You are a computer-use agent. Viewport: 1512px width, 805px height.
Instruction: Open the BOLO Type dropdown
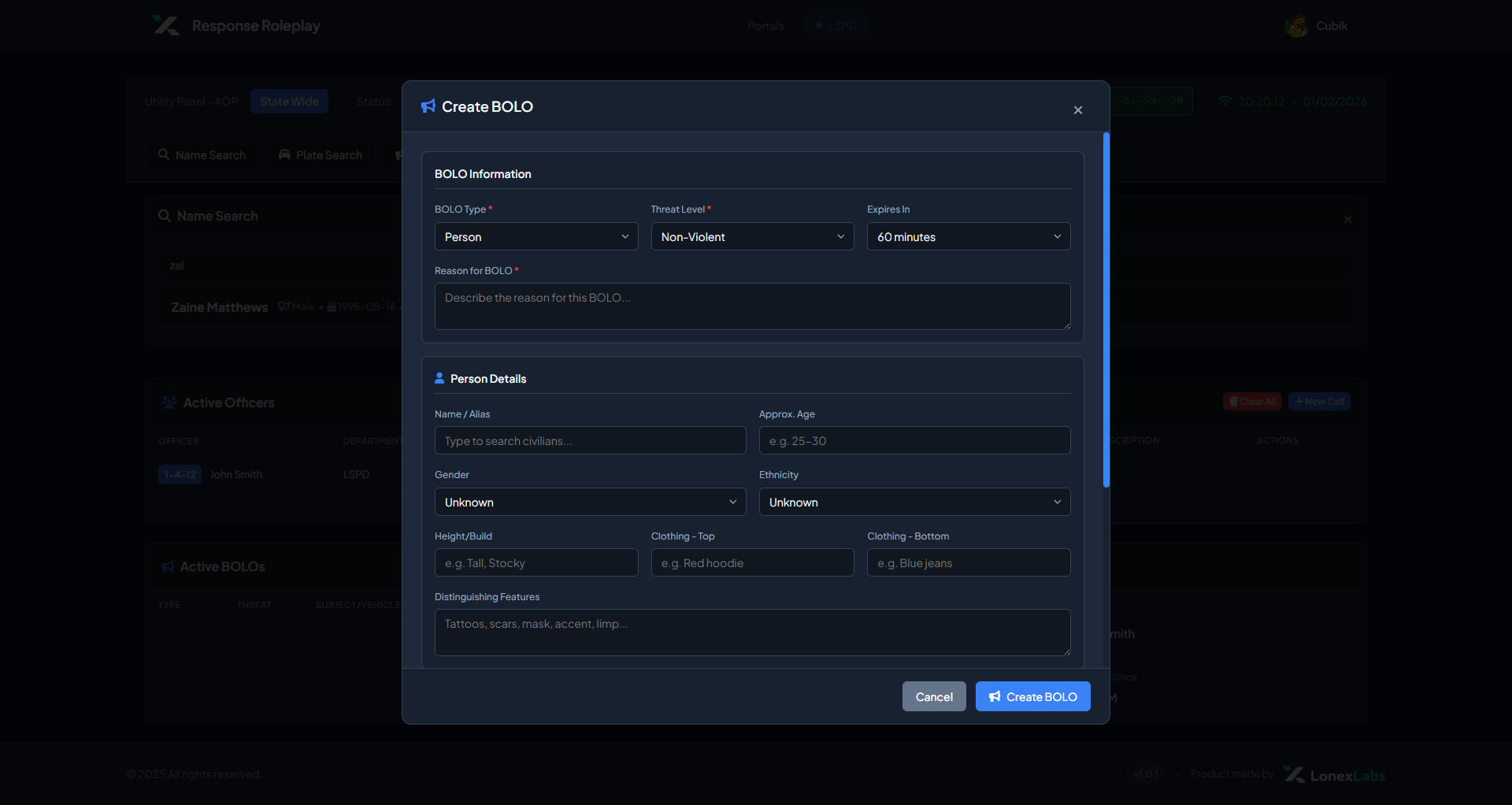tap(536, 236)
